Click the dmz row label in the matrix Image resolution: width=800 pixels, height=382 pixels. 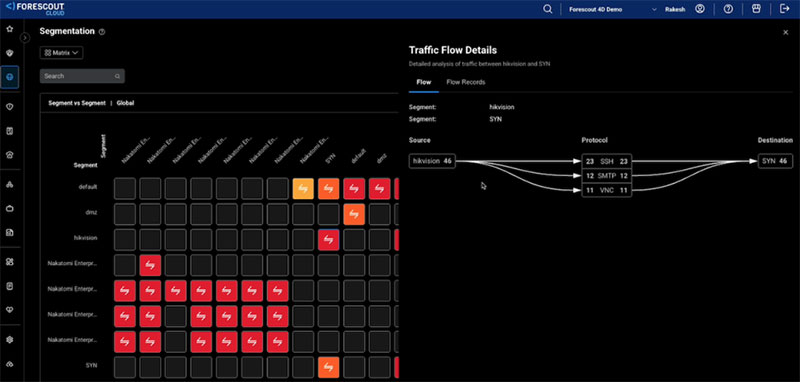[x=92, y=212]
